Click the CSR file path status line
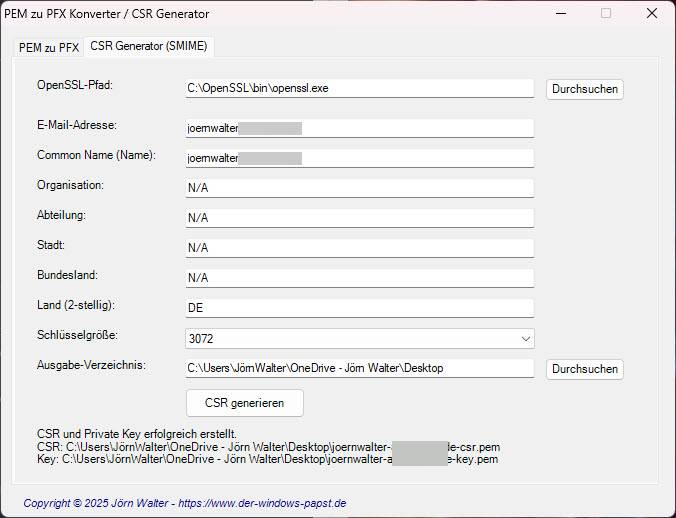Image resolution: width=676 pixels, height=518 pixels. pos(268,446)
